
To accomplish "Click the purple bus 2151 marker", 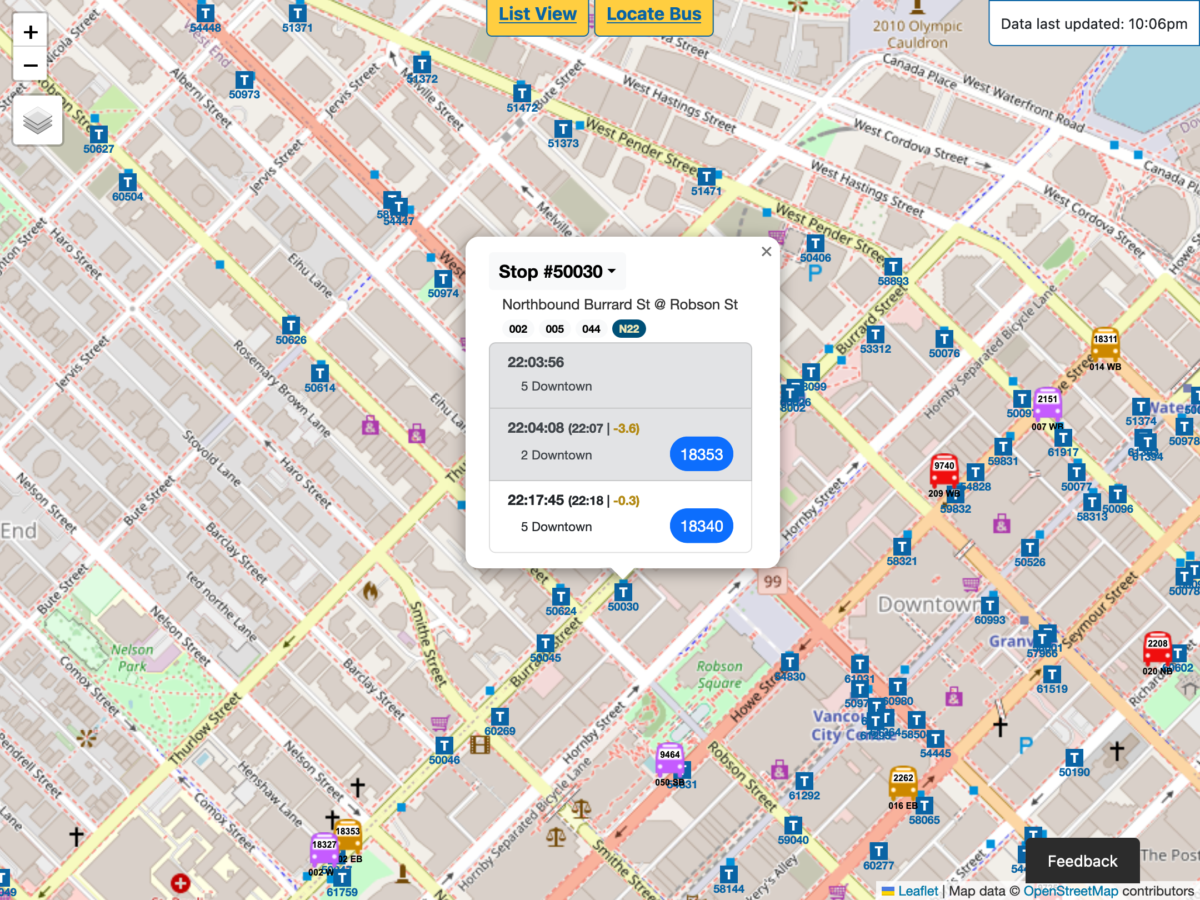I will click(x=1047, y=404).
